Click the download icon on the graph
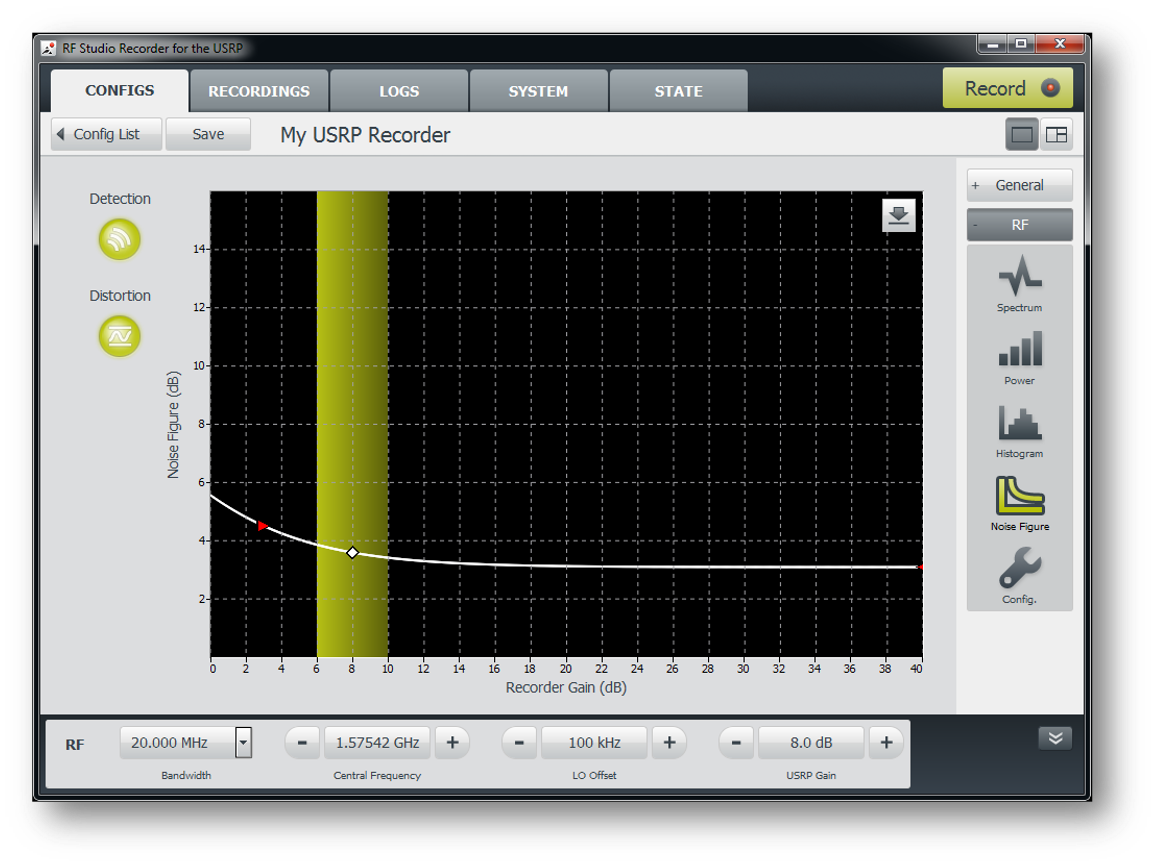This screenshot has width=1158, height=866. pos(898,216)
